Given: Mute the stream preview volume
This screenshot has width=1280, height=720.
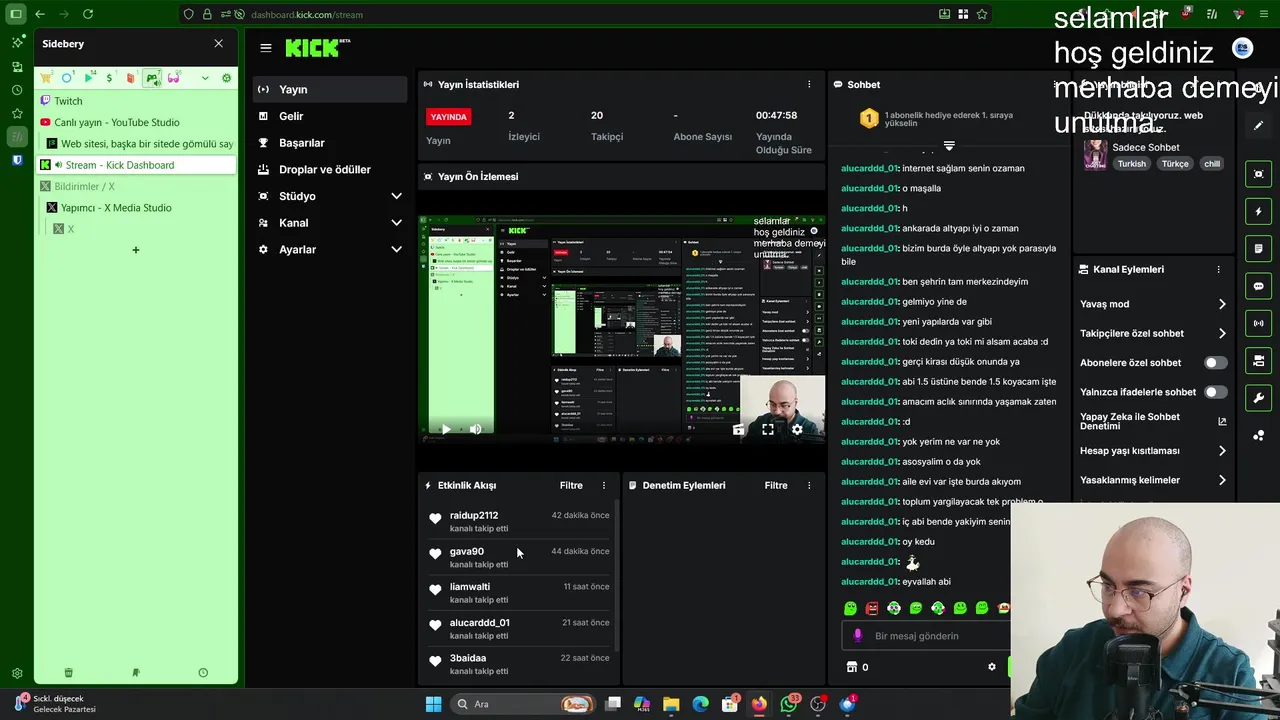Looking at the screenshot, I should pos(475,429).
